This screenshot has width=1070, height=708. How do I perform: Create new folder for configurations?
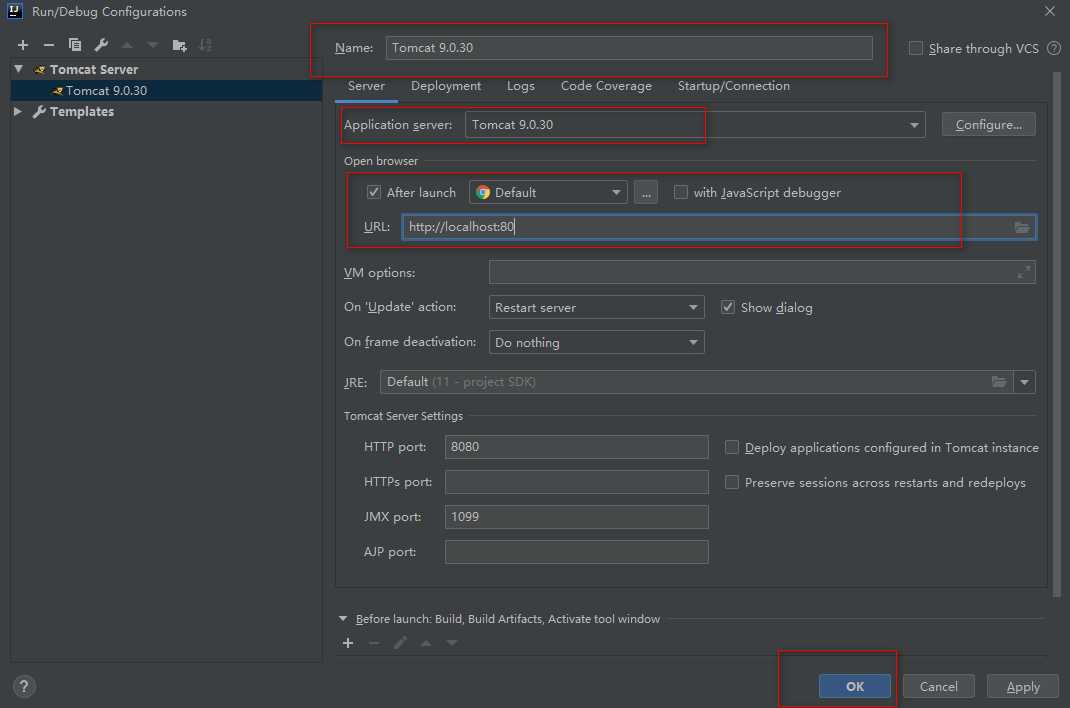[179, 45]
